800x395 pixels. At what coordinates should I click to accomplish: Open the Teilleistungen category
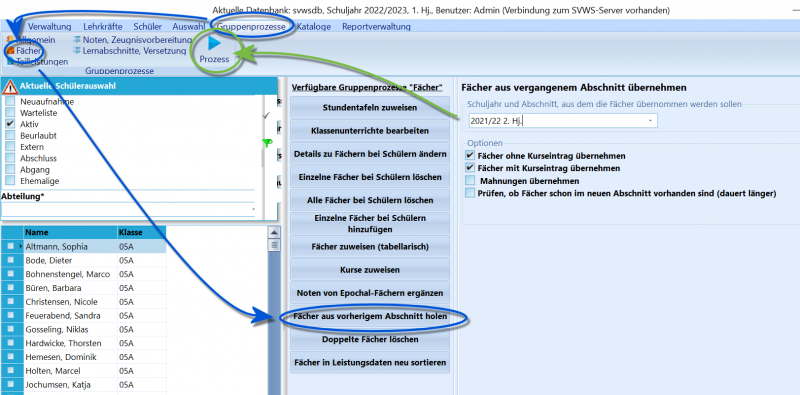coord(37,62)
